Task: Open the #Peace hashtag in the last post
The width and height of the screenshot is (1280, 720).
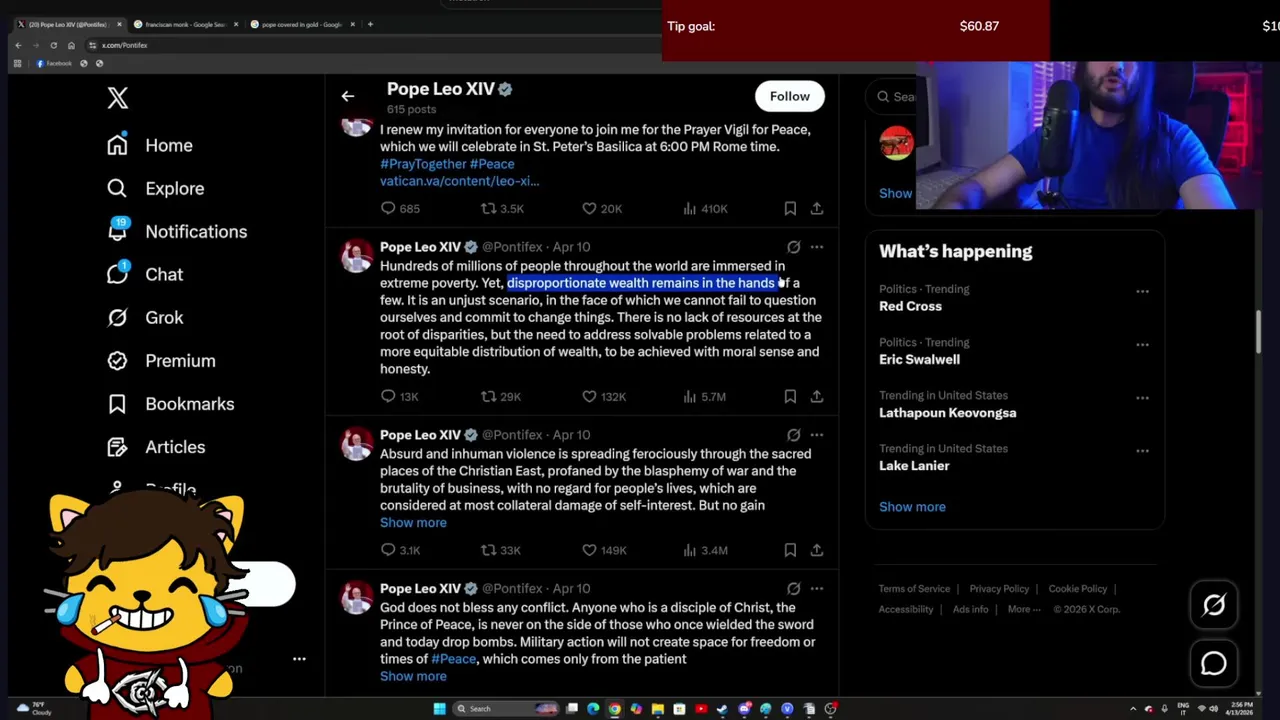Action: 453,659
